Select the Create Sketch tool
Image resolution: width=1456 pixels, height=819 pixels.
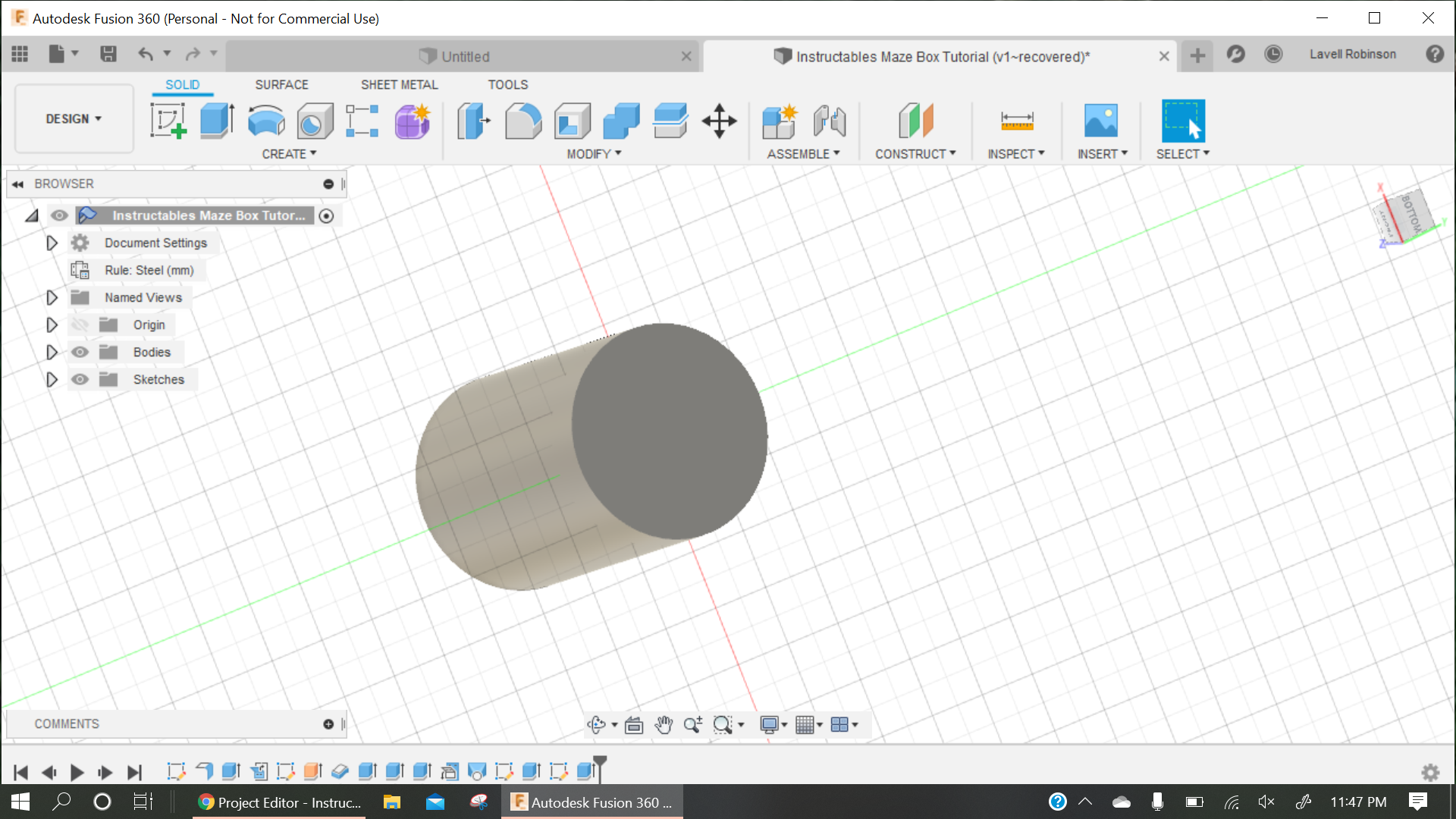[168, 121]
